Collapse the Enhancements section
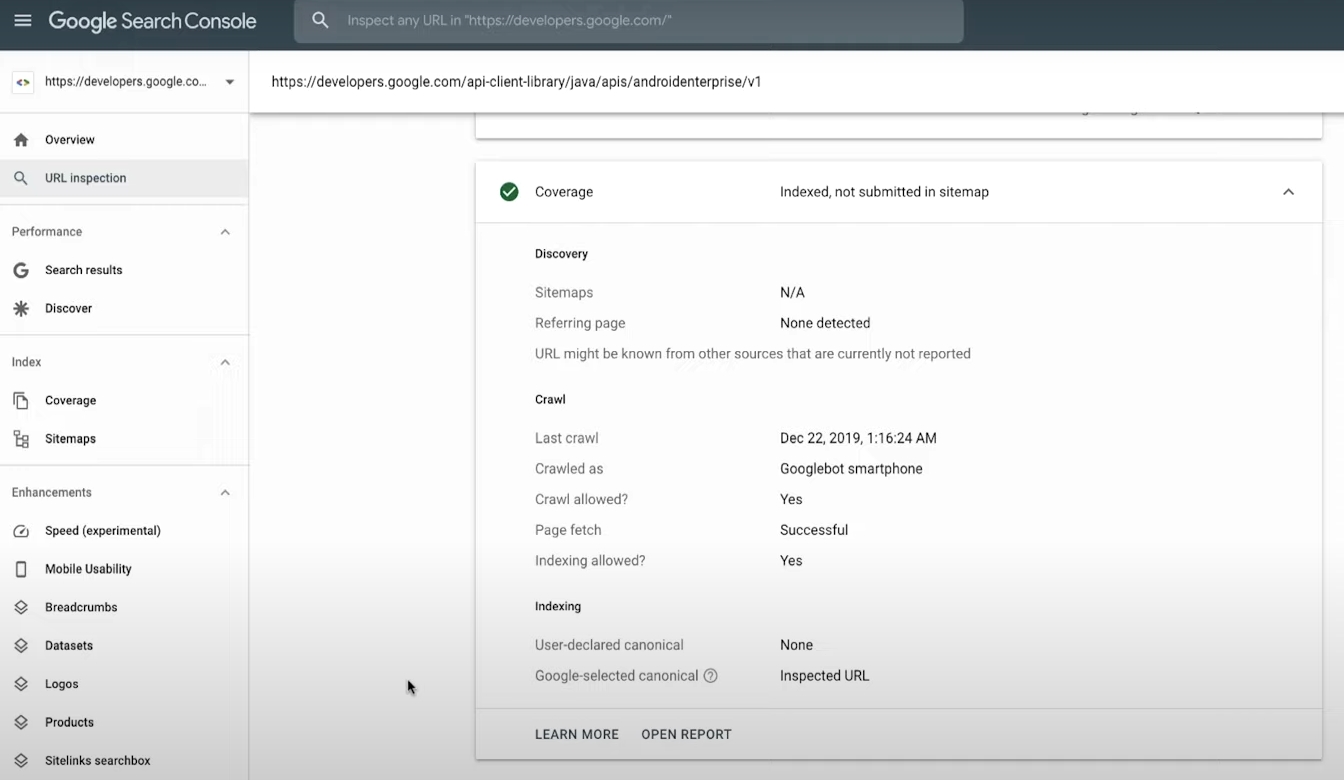This screenshot has height=780, width=1344. coord(225,493)
